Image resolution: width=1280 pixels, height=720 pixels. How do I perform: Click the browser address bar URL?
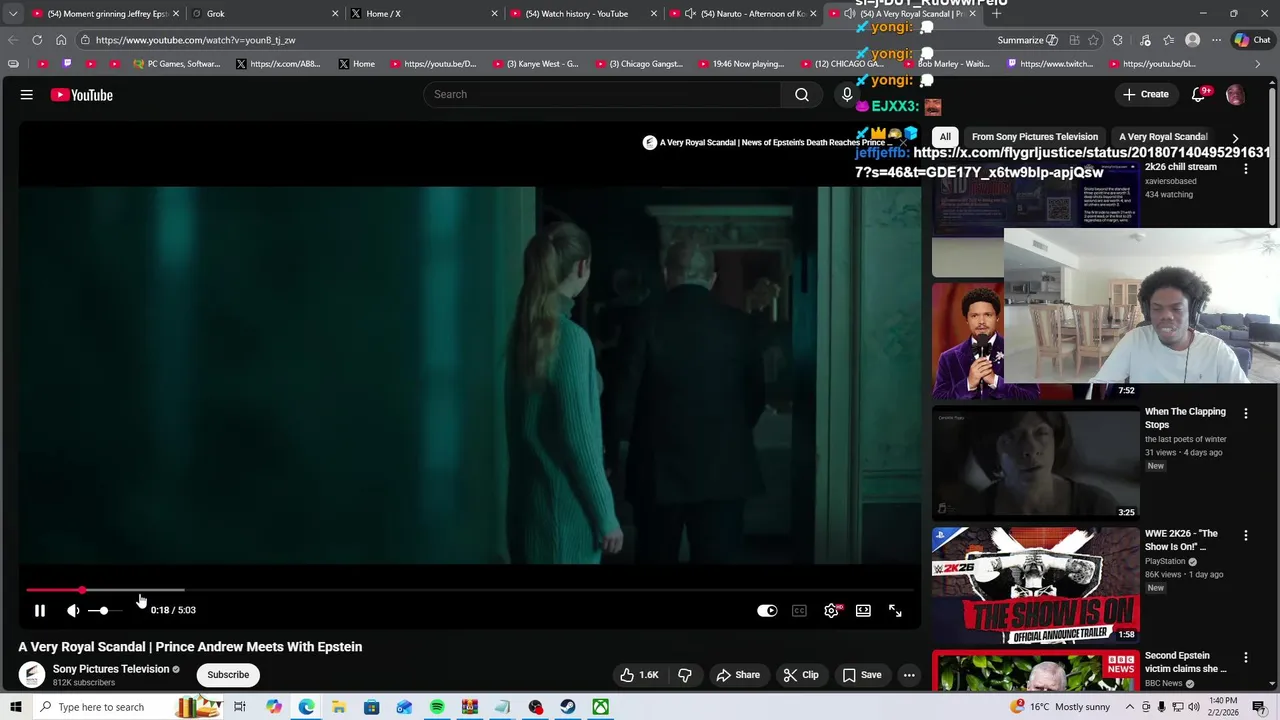[196, 40]
